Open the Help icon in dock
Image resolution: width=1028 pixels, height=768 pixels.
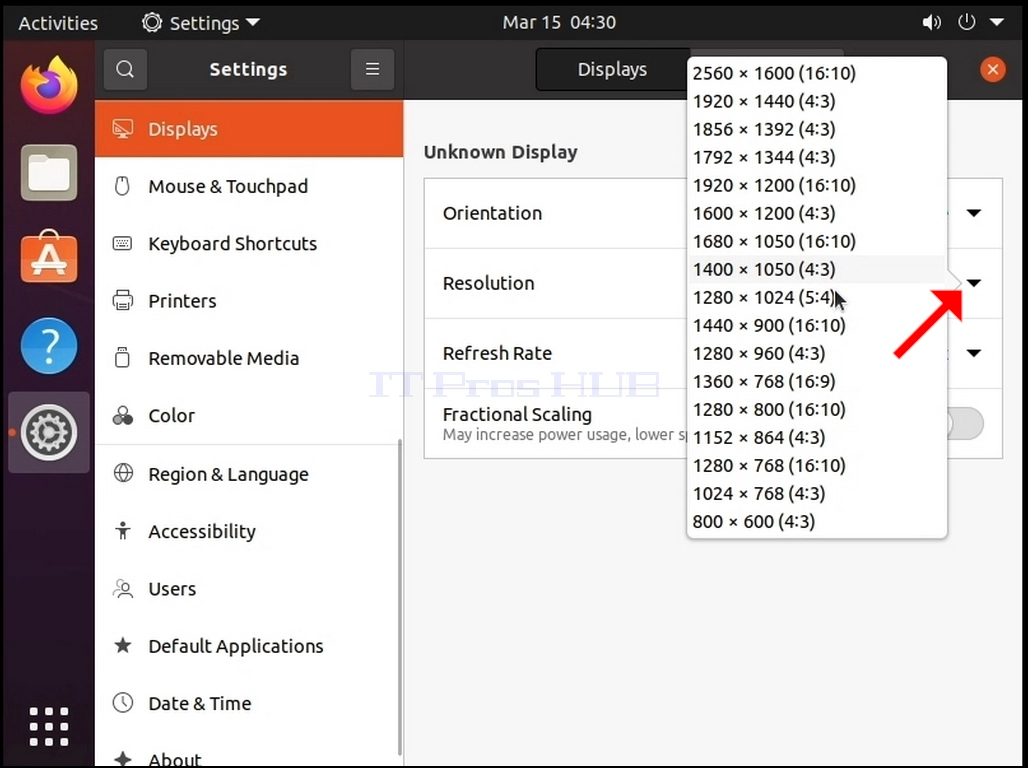click(x=49, y=346)
